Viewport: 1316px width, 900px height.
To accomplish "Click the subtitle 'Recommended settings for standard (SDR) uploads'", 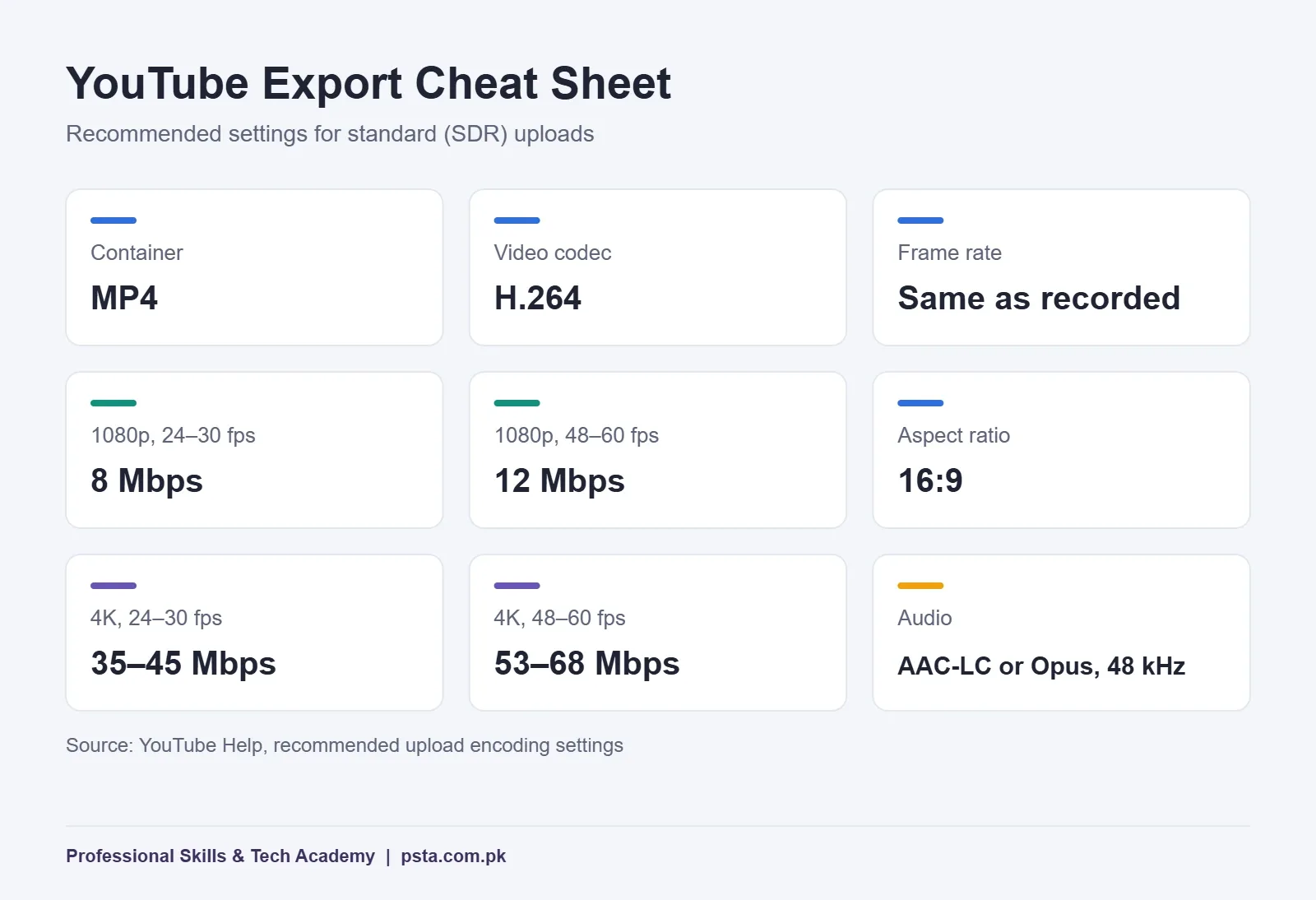I will [x=330, y=134].
